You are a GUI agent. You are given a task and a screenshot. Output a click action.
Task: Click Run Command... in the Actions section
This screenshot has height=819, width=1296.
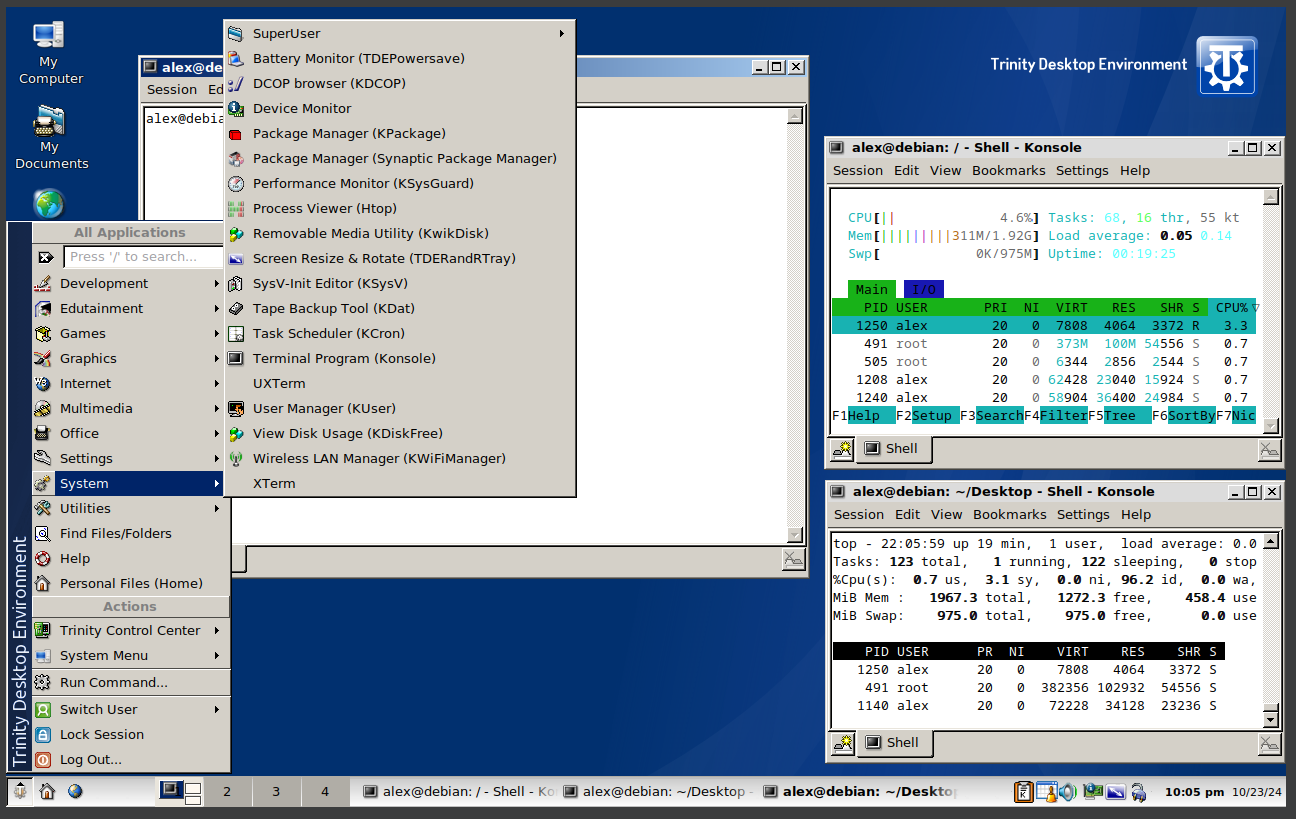(113, 682)
